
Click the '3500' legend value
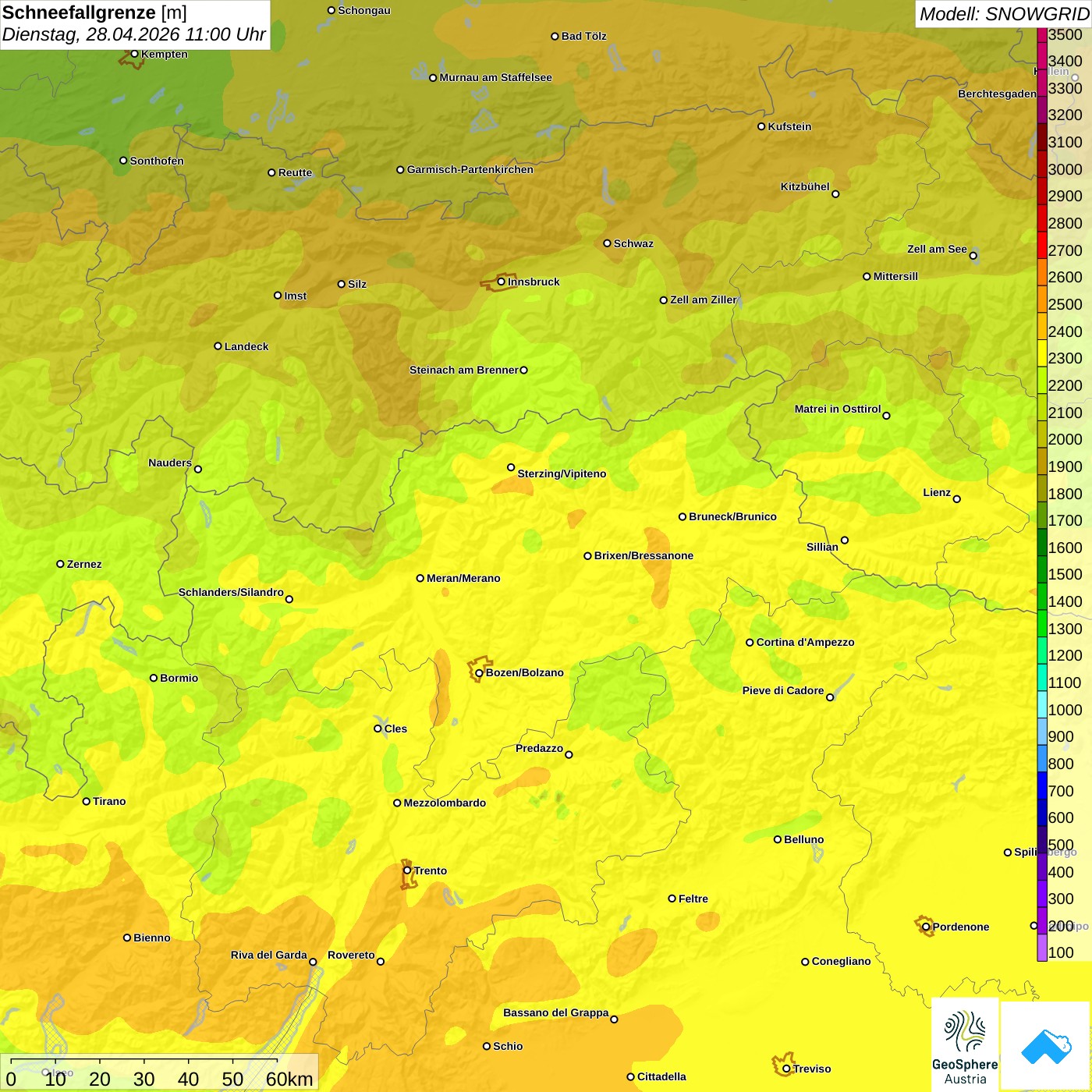(1065, 34)
